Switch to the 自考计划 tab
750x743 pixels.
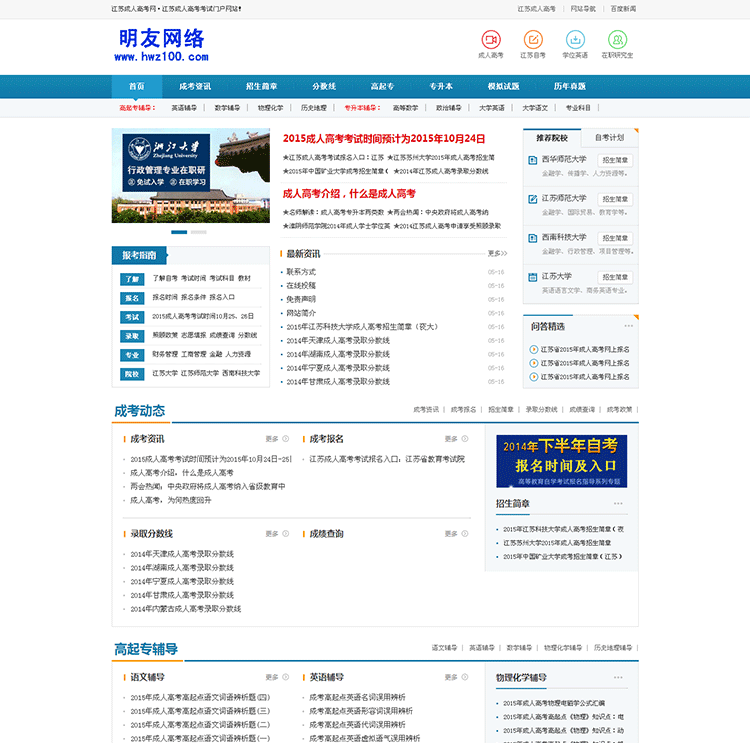point(609,138)
